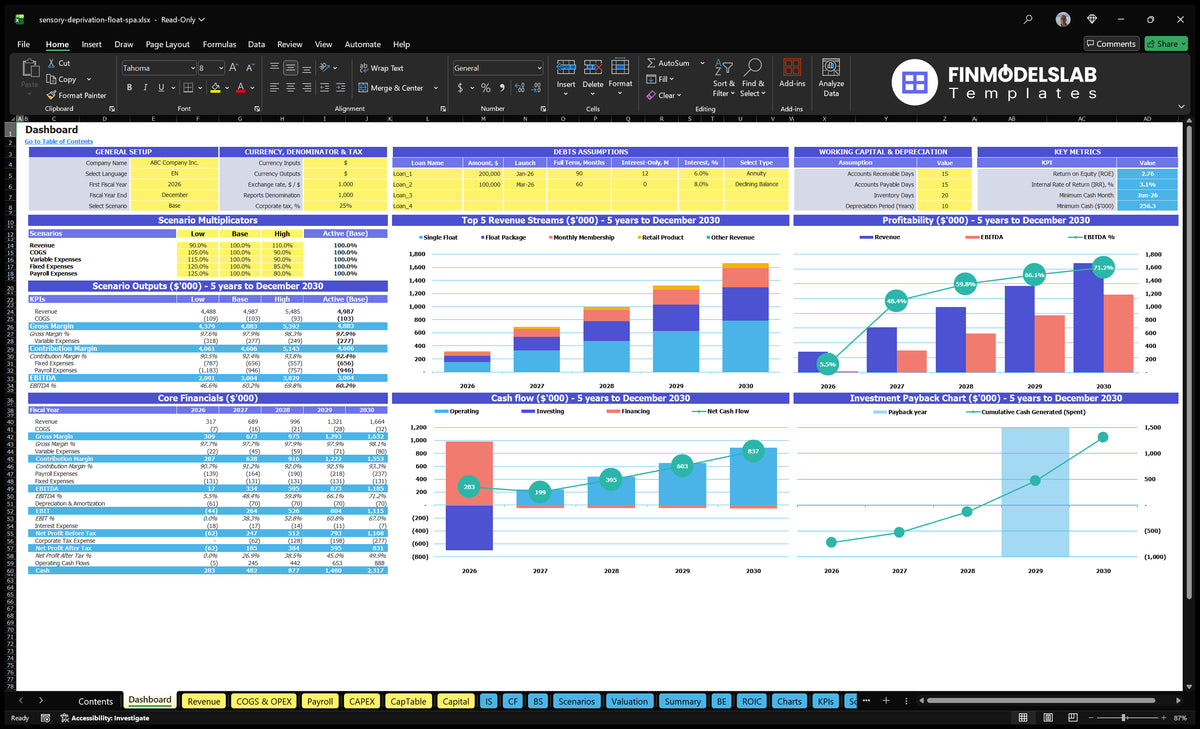
Task: Click Accessibility: Investigate in status bar
Action: pos(103,718)
